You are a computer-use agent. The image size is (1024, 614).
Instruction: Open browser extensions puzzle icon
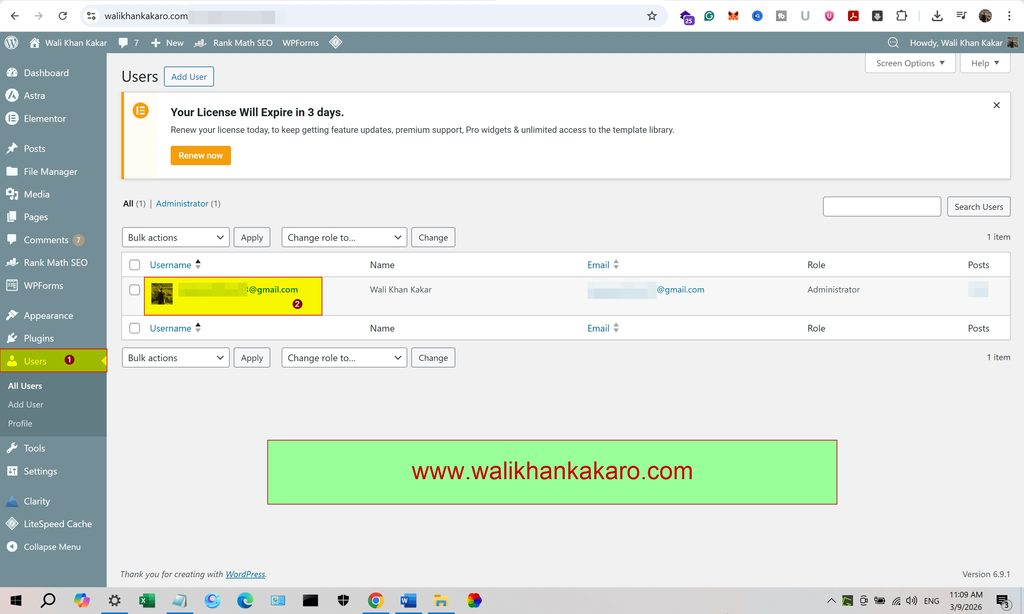[x=901, y=16]
